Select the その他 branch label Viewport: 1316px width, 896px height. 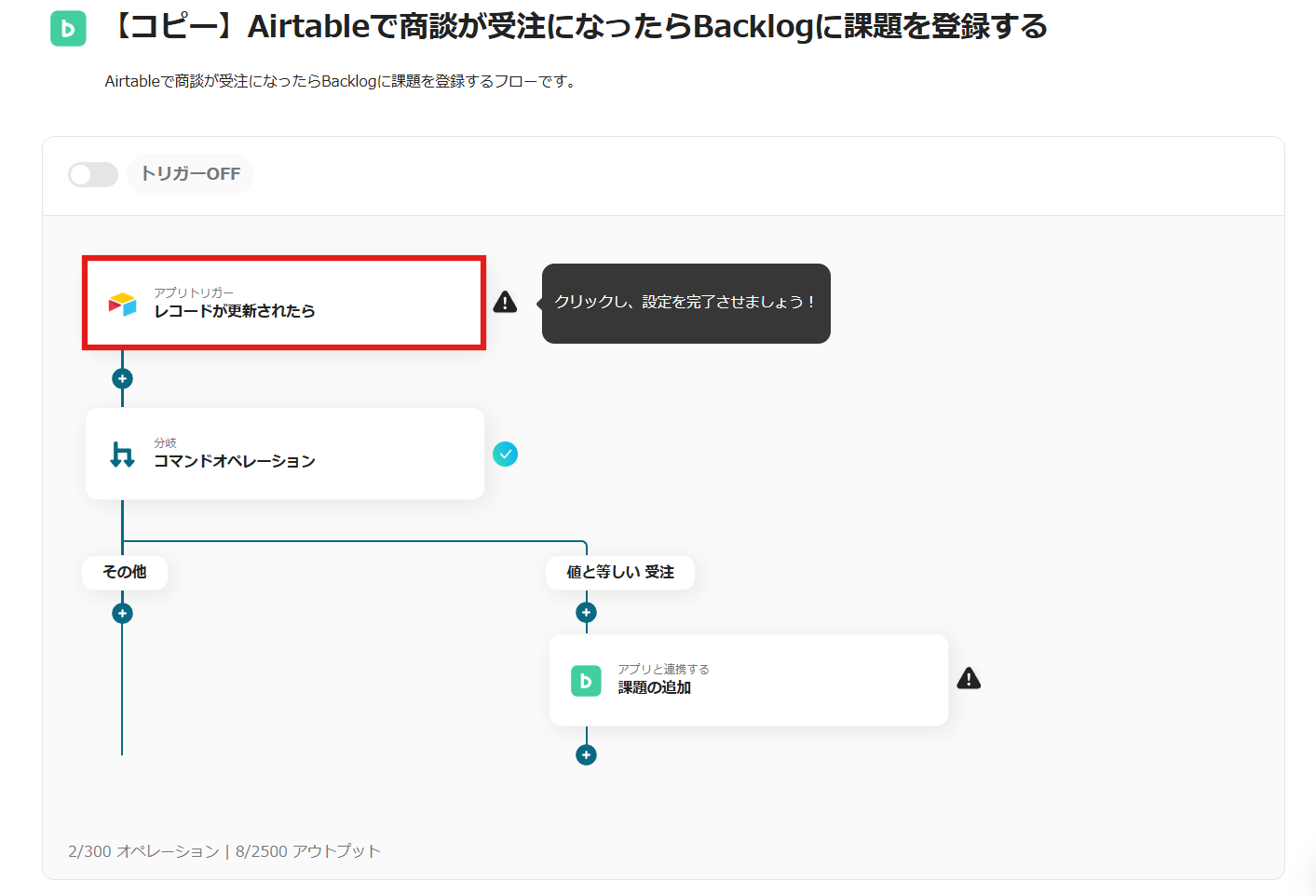pyautogui.click(x=125, y=572)
